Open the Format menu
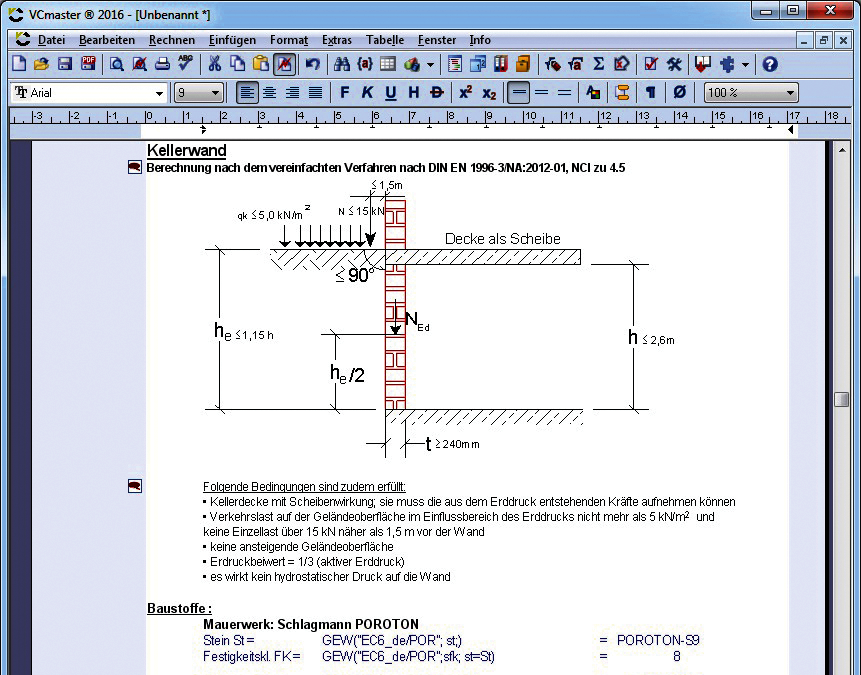This screenshot has height=675, width=861. coord(289,40)
